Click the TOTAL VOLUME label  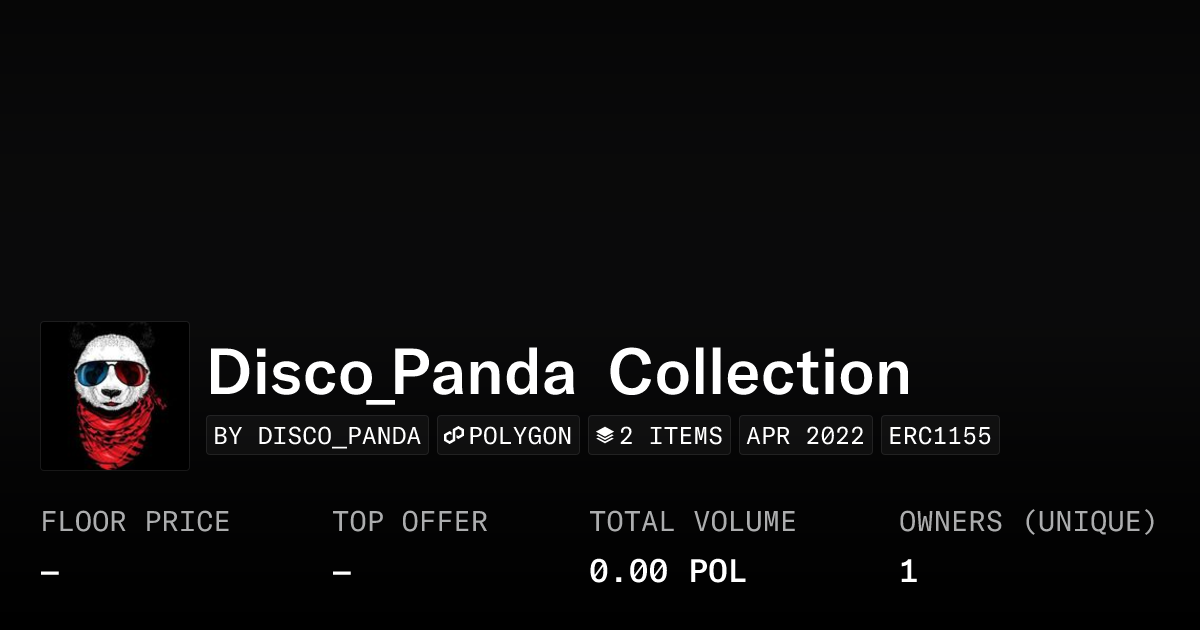(x=692, y=522)
